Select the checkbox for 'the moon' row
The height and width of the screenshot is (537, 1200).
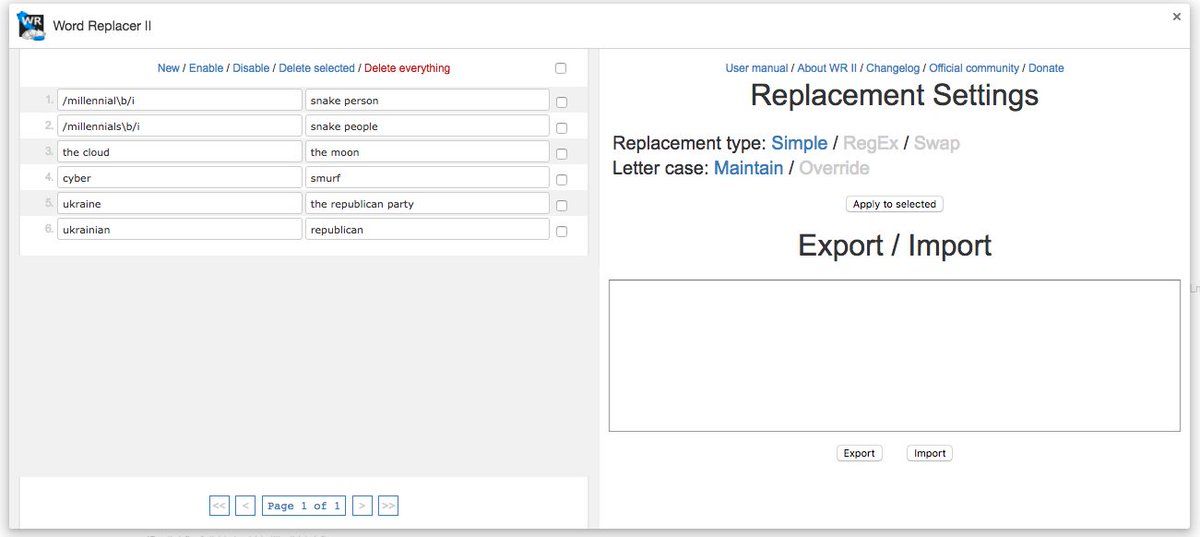(561, 153)
